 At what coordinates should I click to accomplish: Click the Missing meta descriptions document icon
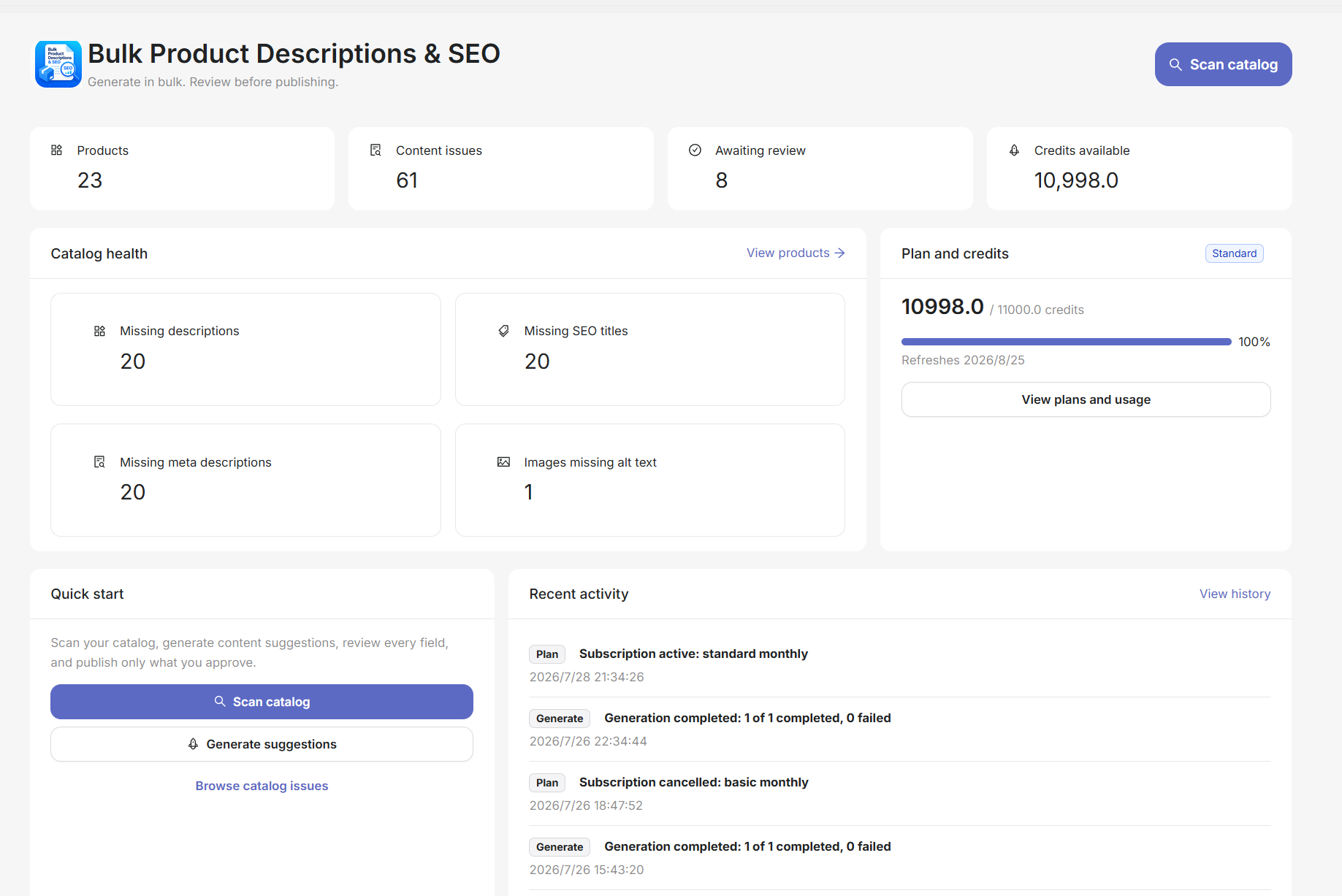(x=99, y=462)
